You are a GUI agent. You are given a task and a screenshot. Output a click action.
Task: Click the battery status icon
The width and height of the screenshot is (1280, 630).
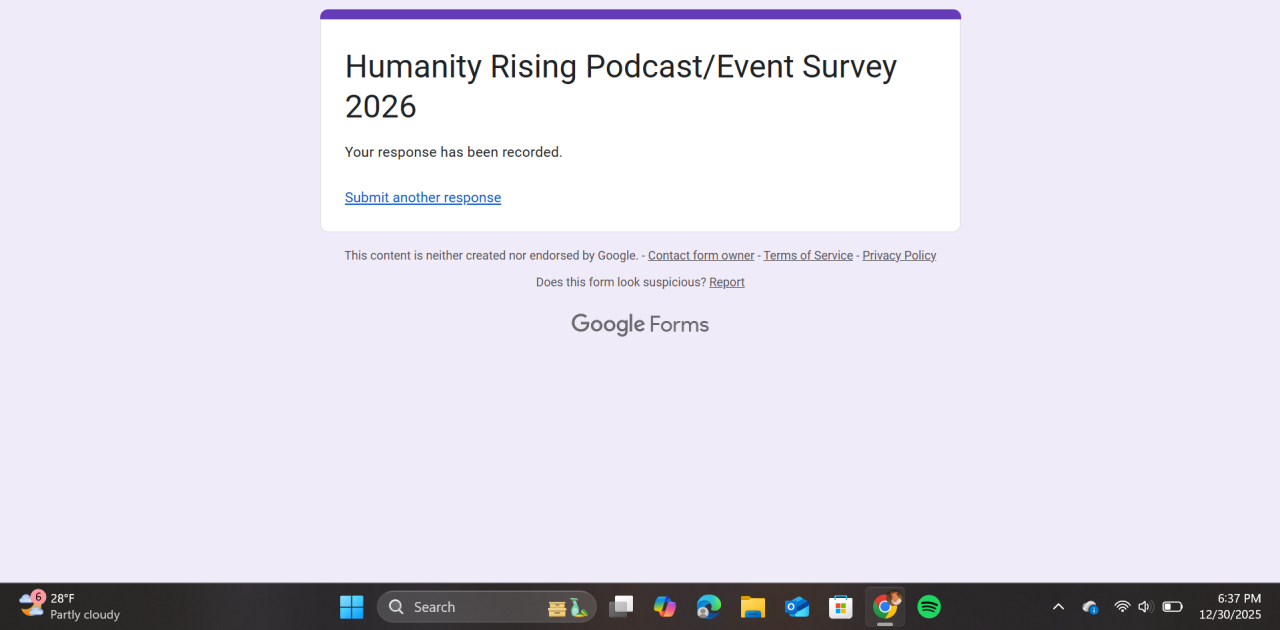pos(1172,607)
